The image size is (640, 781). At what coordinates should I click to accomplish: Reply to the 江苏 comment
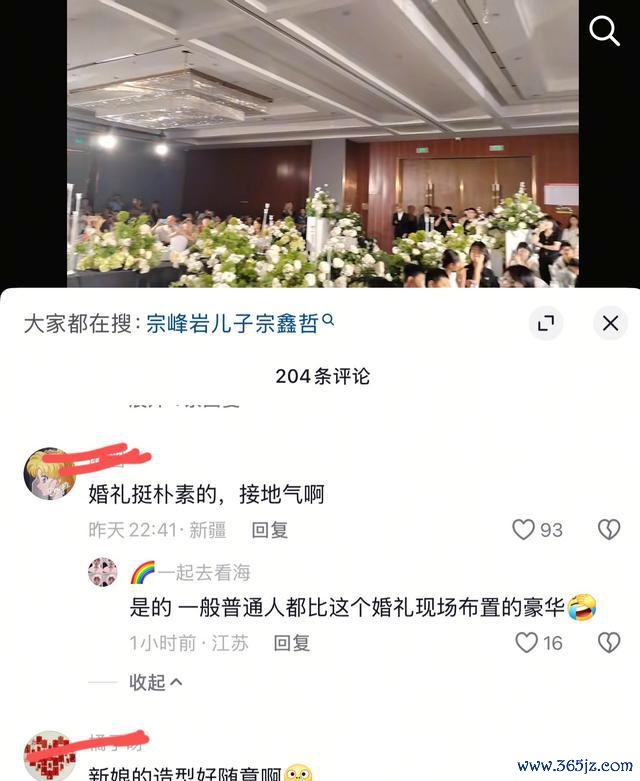(x=291, y=643)
